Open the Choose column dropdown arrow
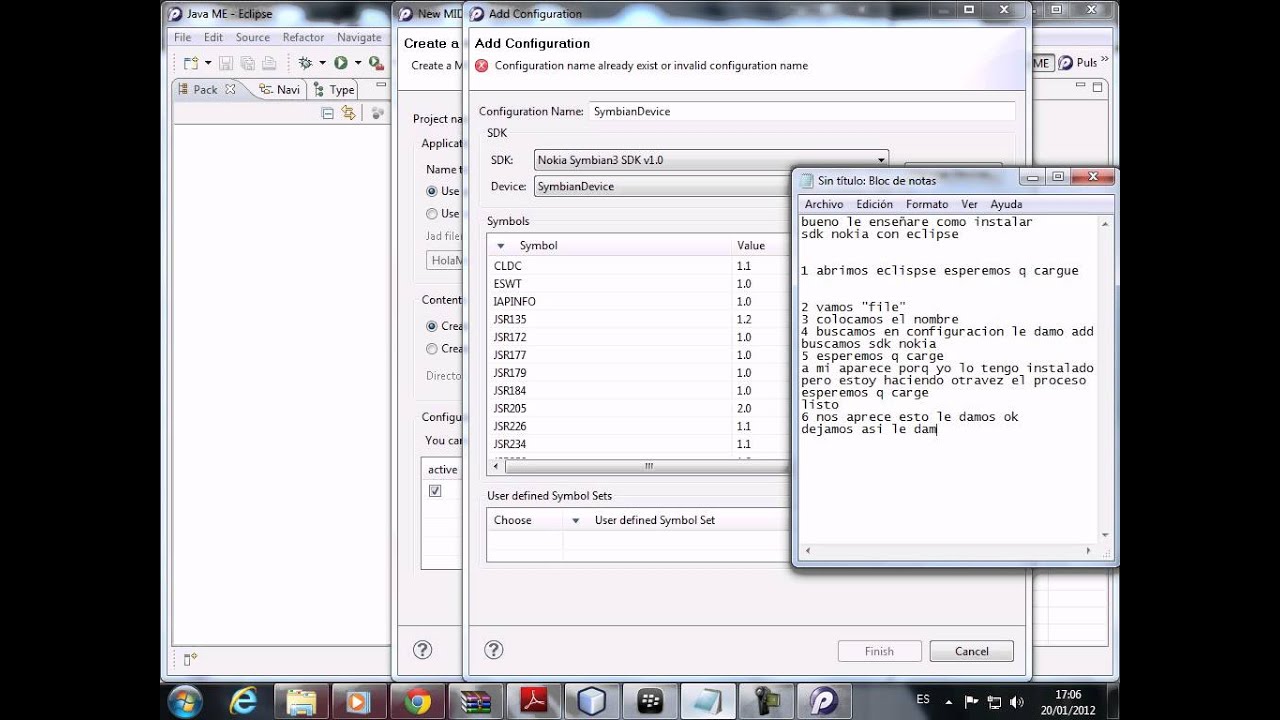Image resolution: width=1280 pixels, height=720 pixels. [575, 521]
